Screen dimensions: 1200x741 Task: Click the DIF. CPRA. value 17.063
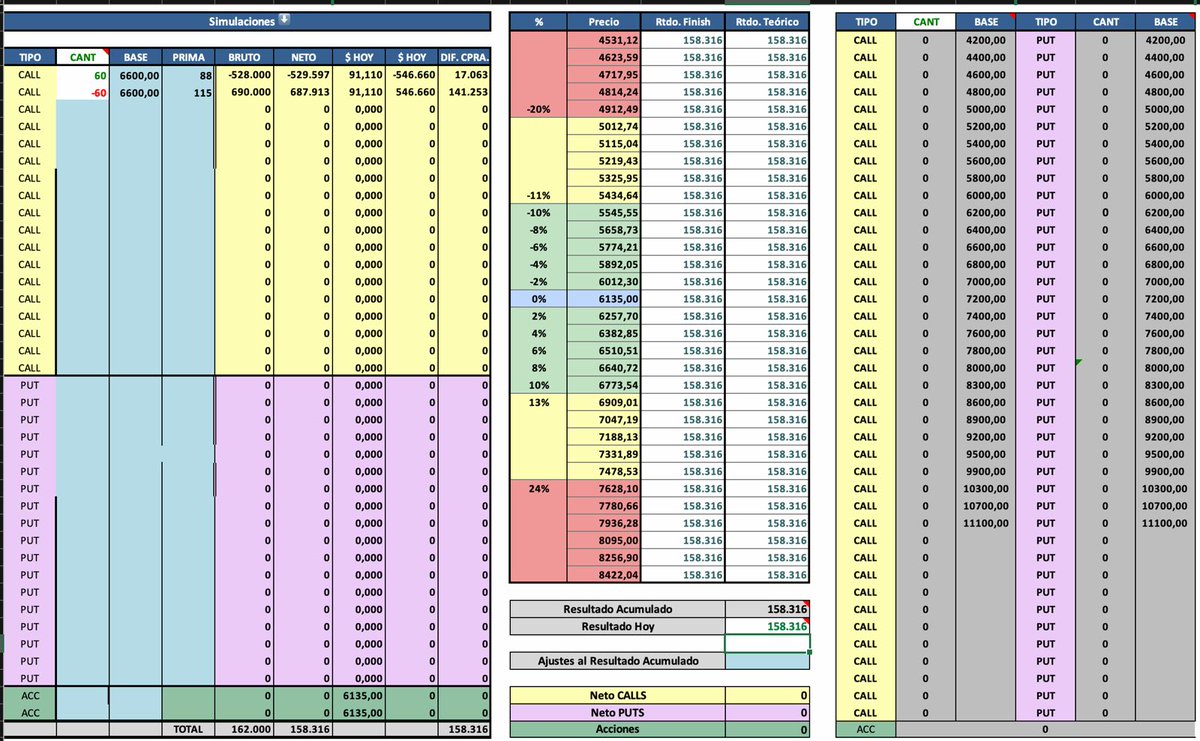coord(464,74)
